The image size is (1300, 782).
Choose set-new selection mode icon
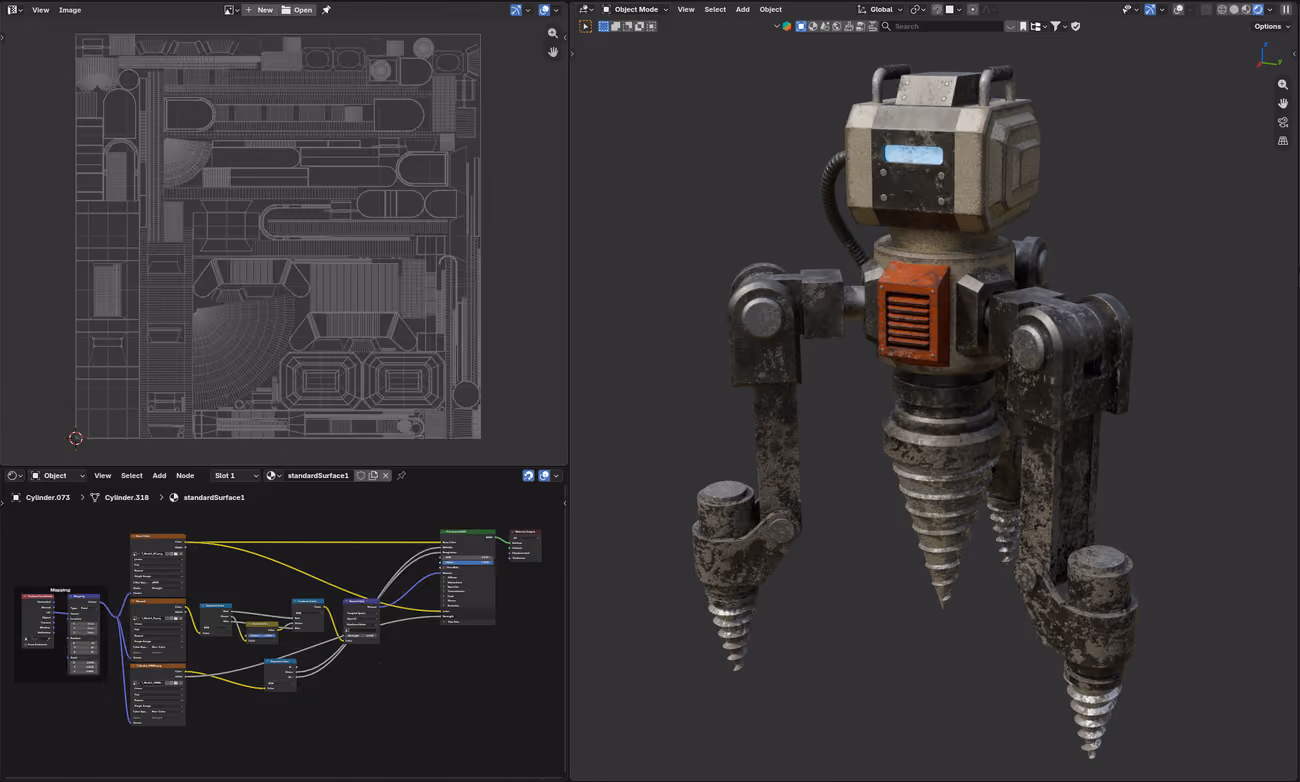pos(604,26)
